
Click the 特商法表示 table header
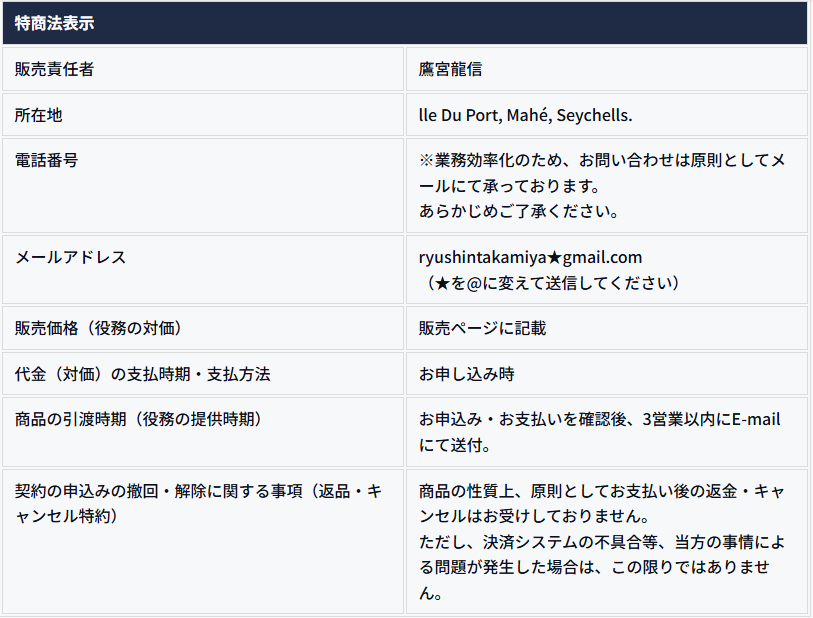55,23
